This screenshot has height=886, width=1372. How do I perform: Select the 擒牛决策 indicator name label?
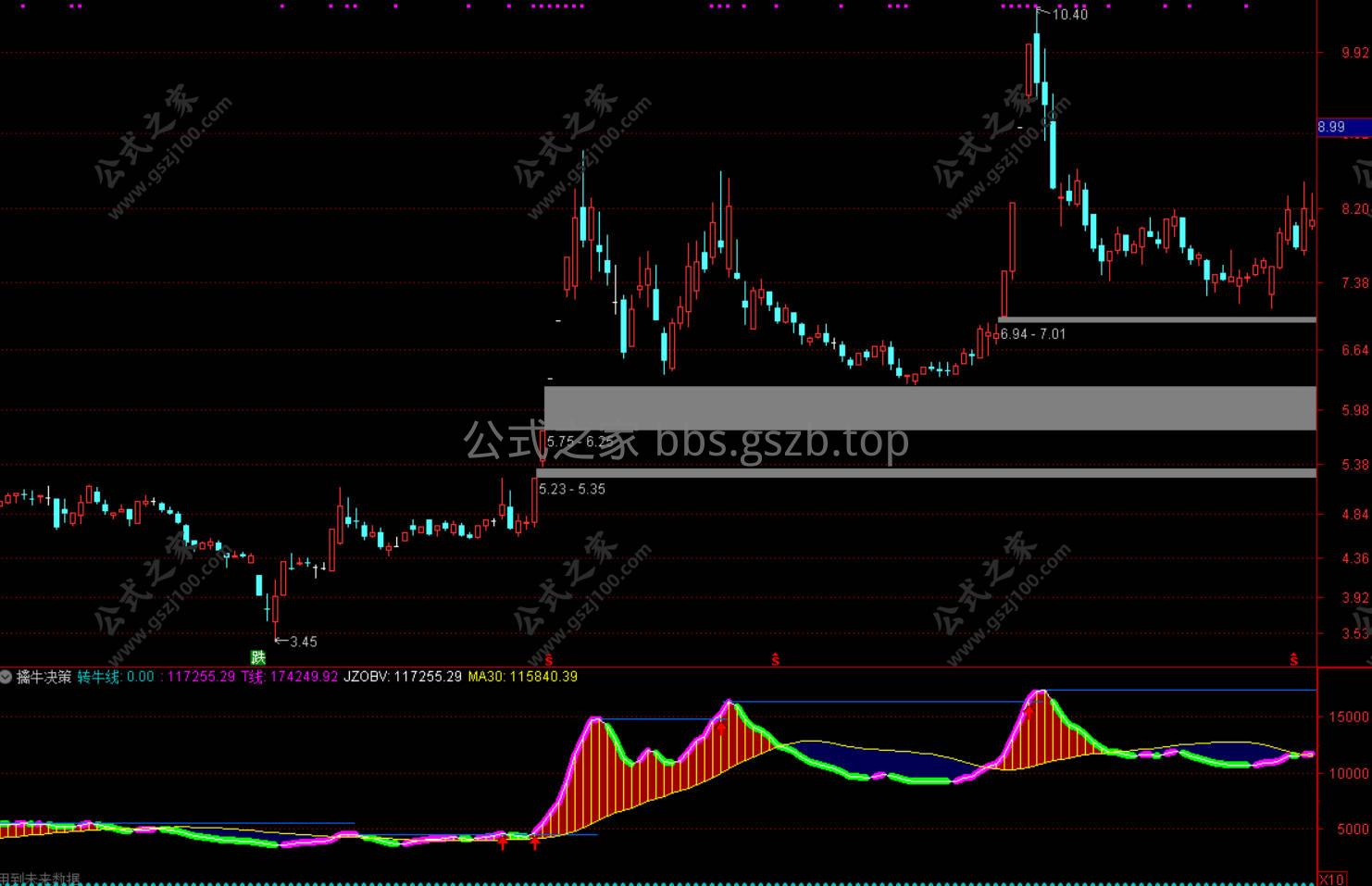pyautogui.click(x=44, y=677)
